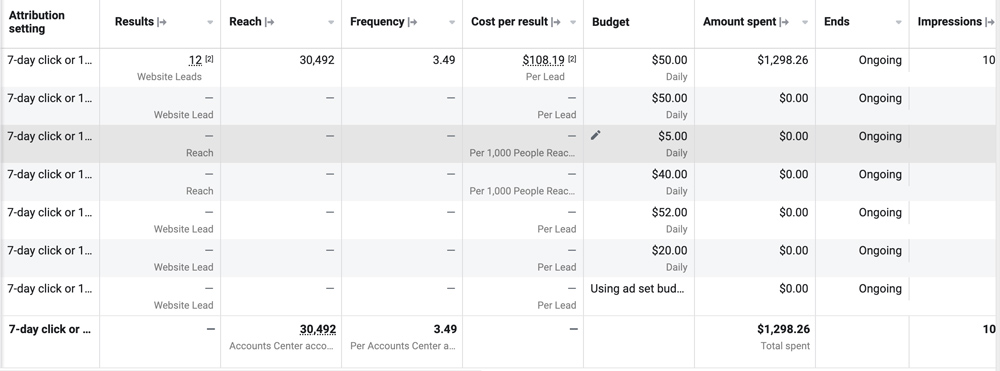Image resolution: width=1000 pixels, height=371 pixels.
Task: Open the Cost per result column dropdown
Action: 573,22
